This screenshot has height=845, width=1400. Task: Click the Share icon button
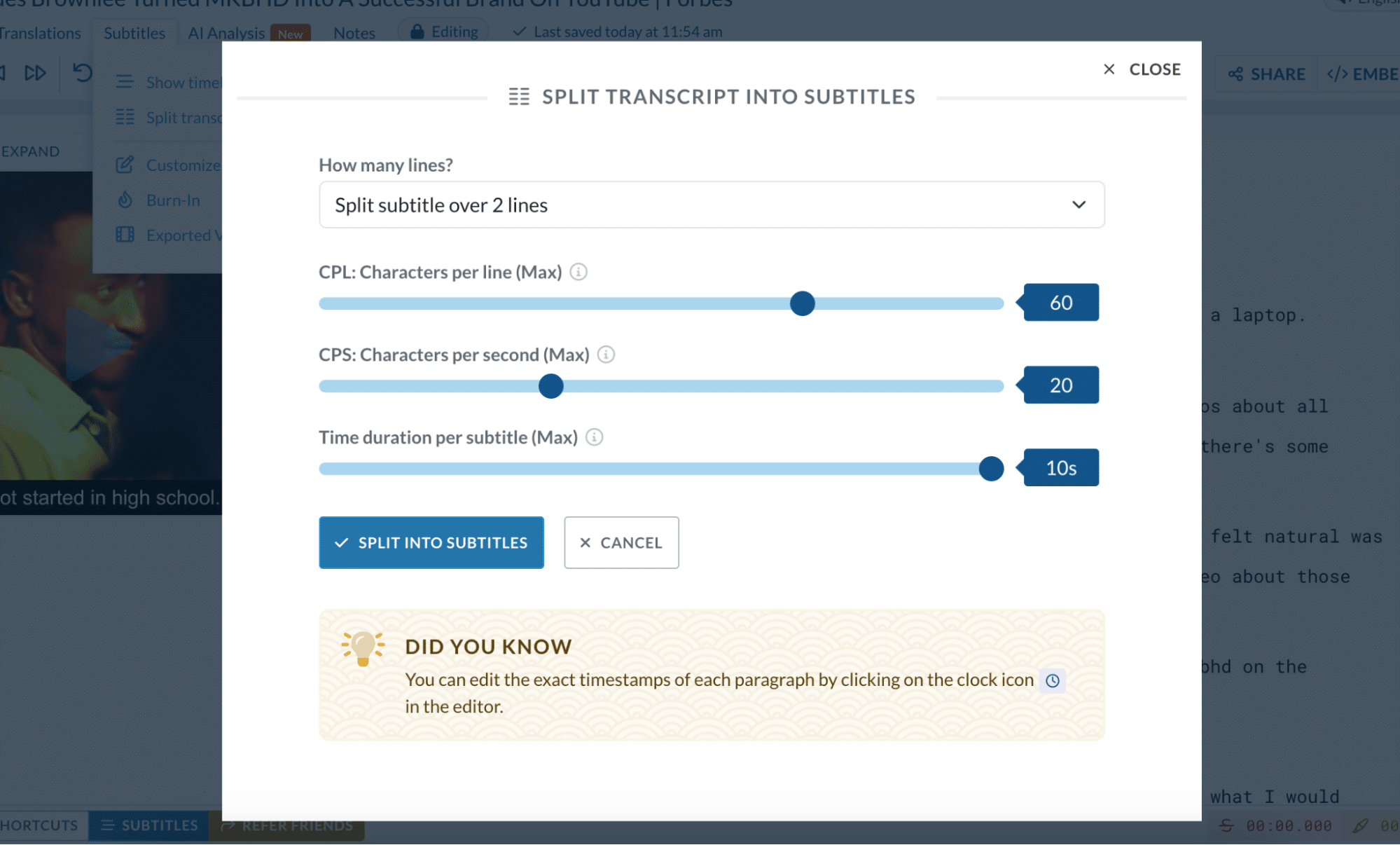click(x=1266, y=74)
